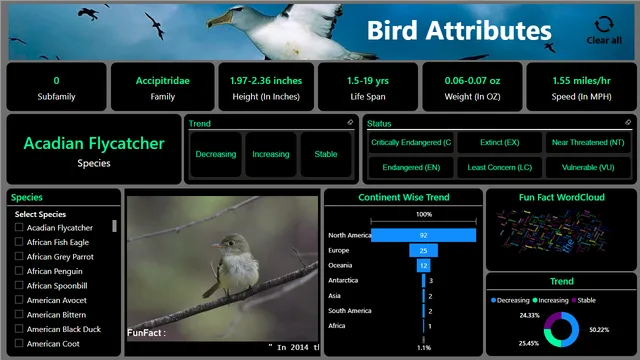Clear the Trend slicer with the eraser icon

coord(350,122)
